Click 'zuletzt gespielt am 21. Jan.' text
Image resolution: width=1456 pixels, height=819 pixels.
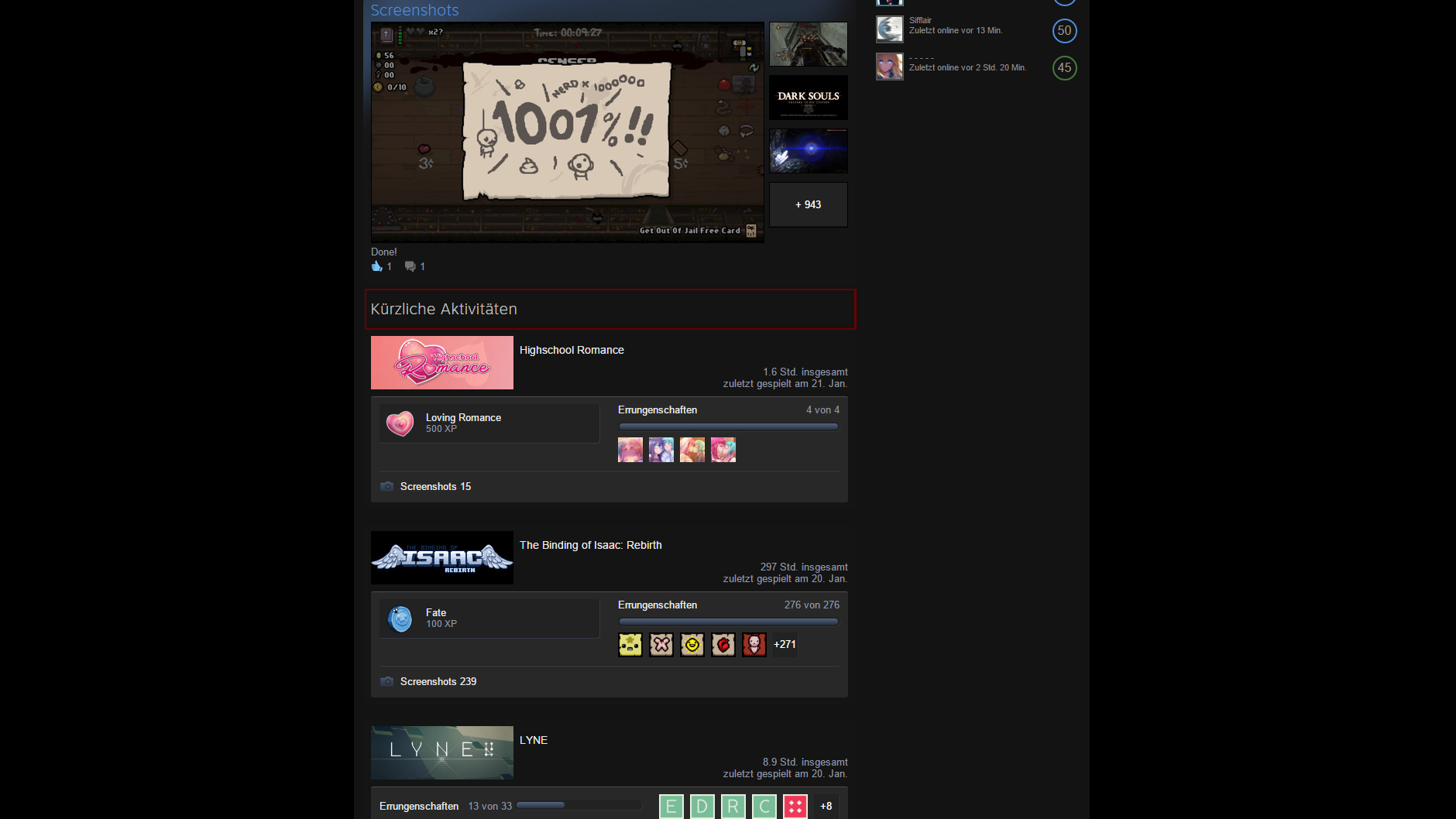(785, 383)
